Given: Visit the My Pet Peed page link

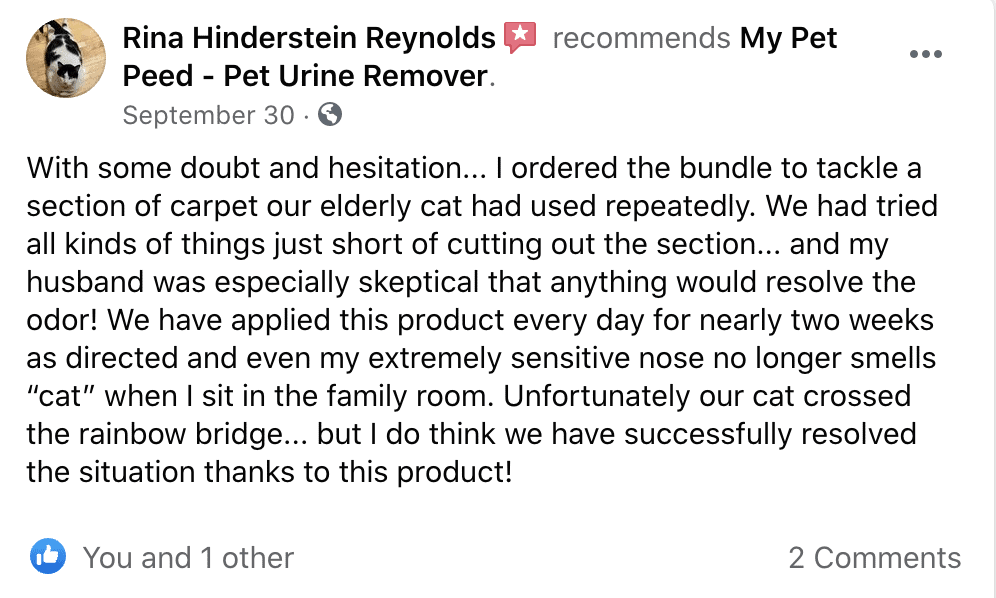Looking at the screenshot, I should point(480,57).
